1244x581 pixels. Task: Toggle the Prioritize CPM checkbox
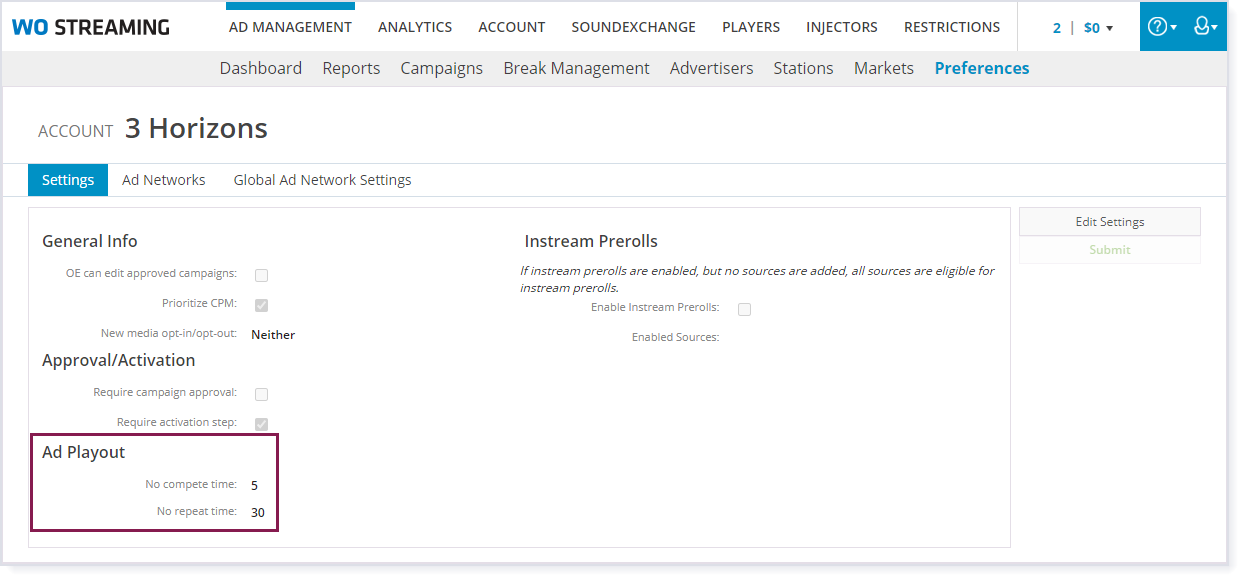(261, 305)
